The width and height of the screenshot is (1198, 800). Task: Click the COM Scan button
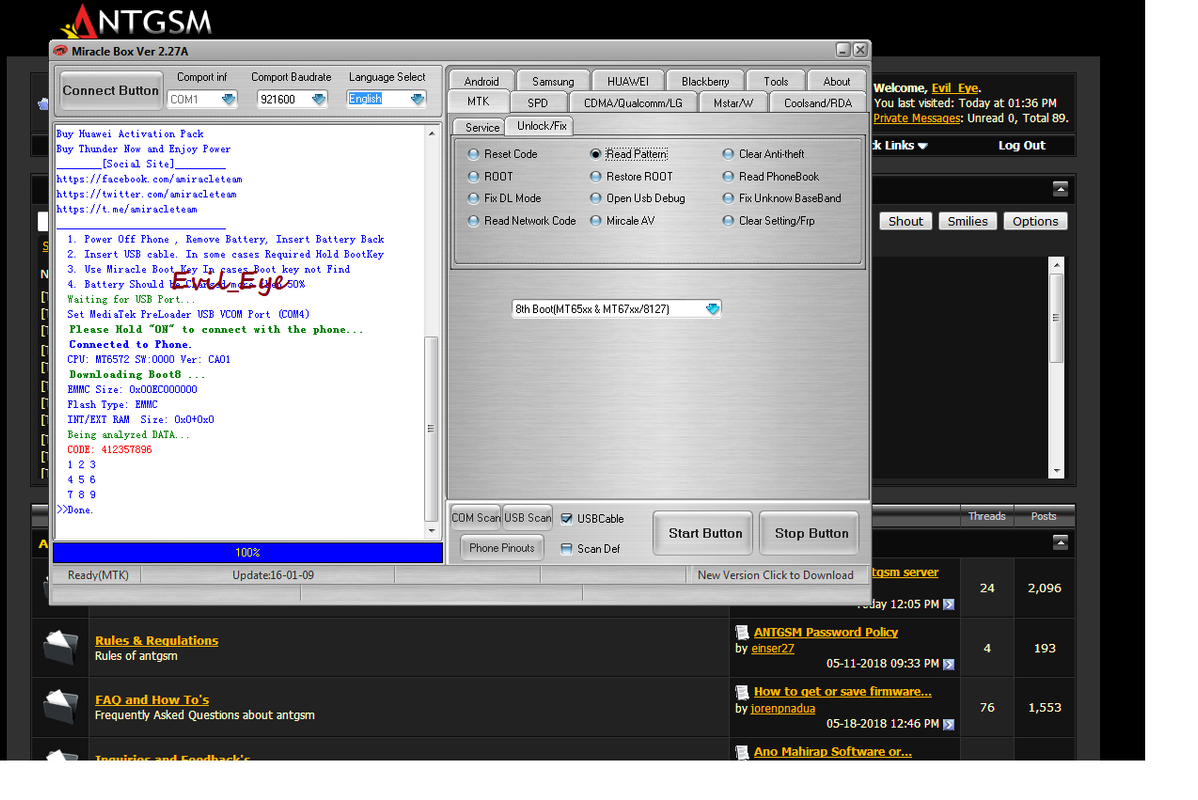point(475,518)
